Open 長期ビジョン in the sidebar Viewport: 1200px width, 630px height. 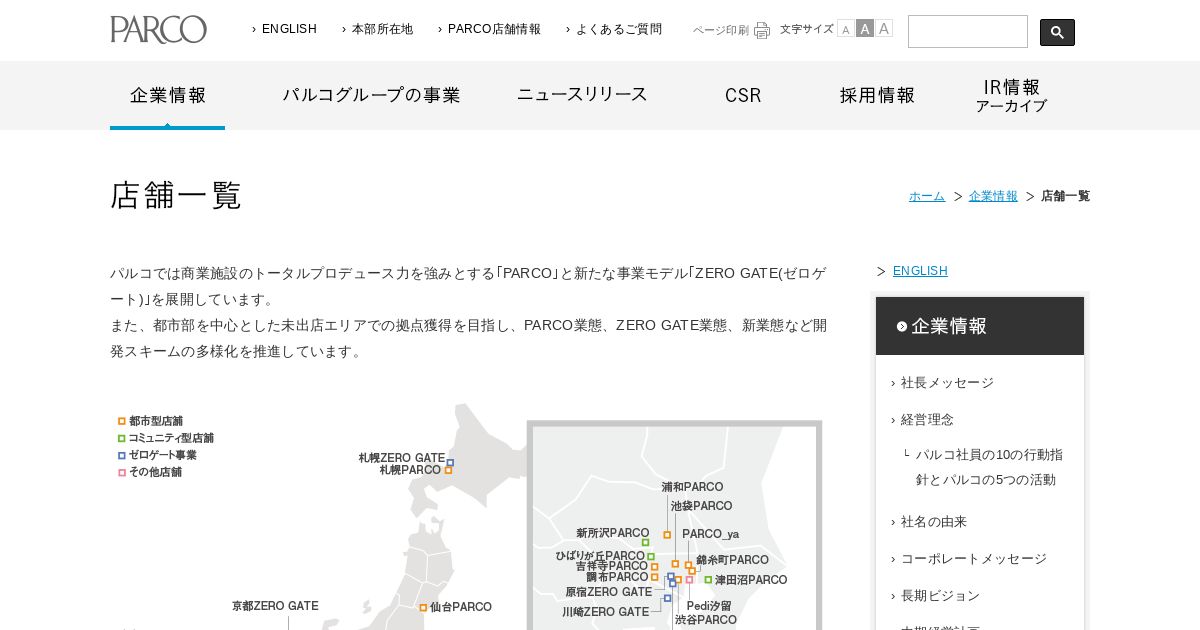tap(940, 596)
